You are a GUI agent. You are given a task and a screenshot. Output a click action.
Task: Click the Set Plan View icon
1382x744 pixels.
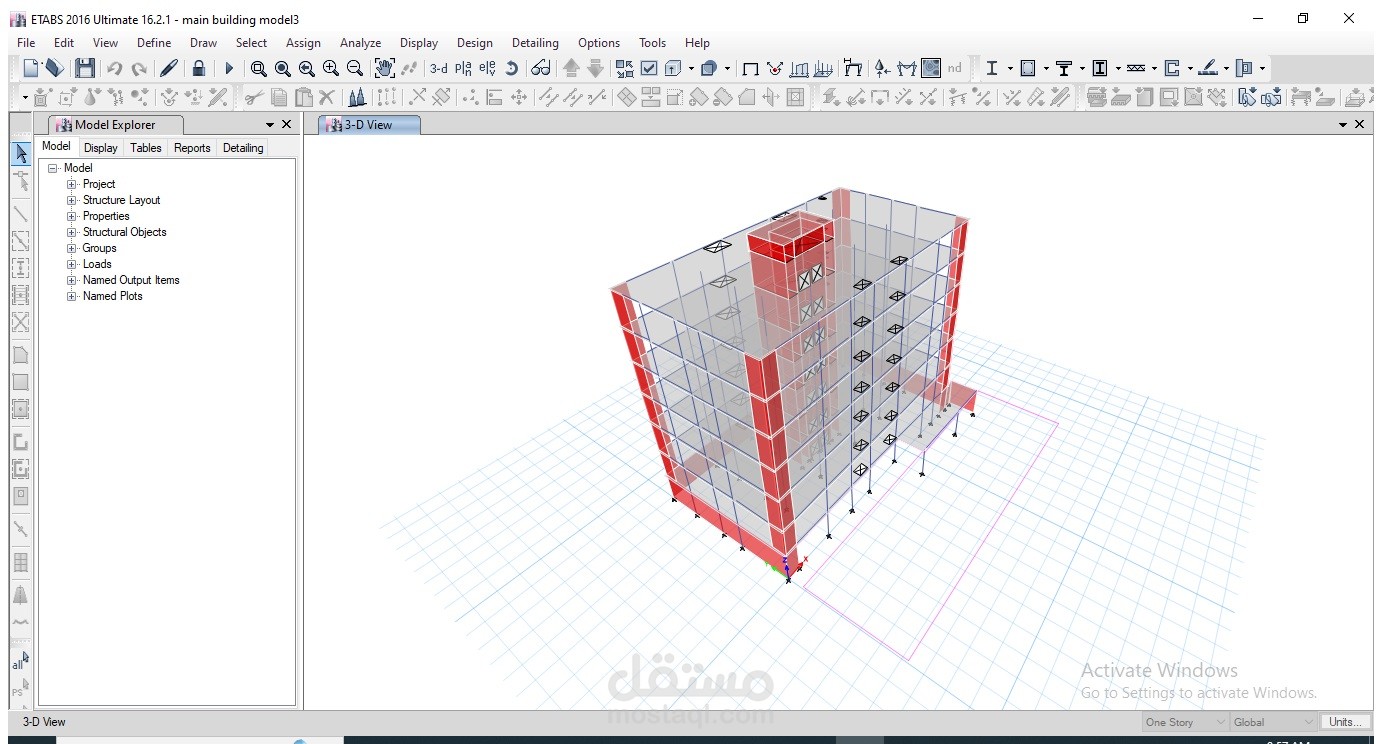(x=463, y=68)
